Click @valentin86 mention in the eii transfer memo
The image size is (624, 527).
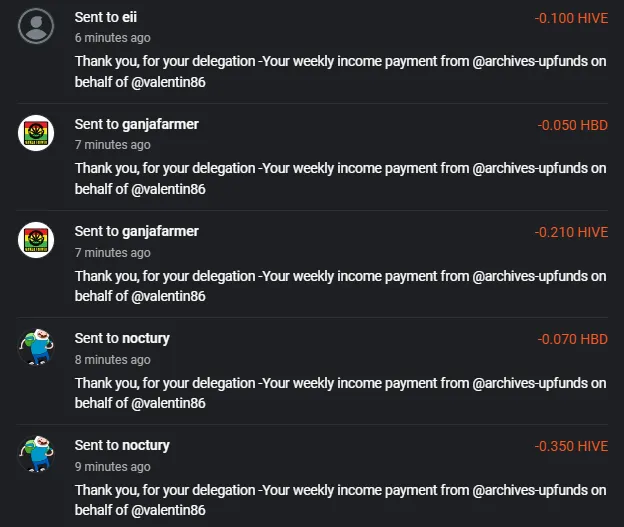point(168,82)
